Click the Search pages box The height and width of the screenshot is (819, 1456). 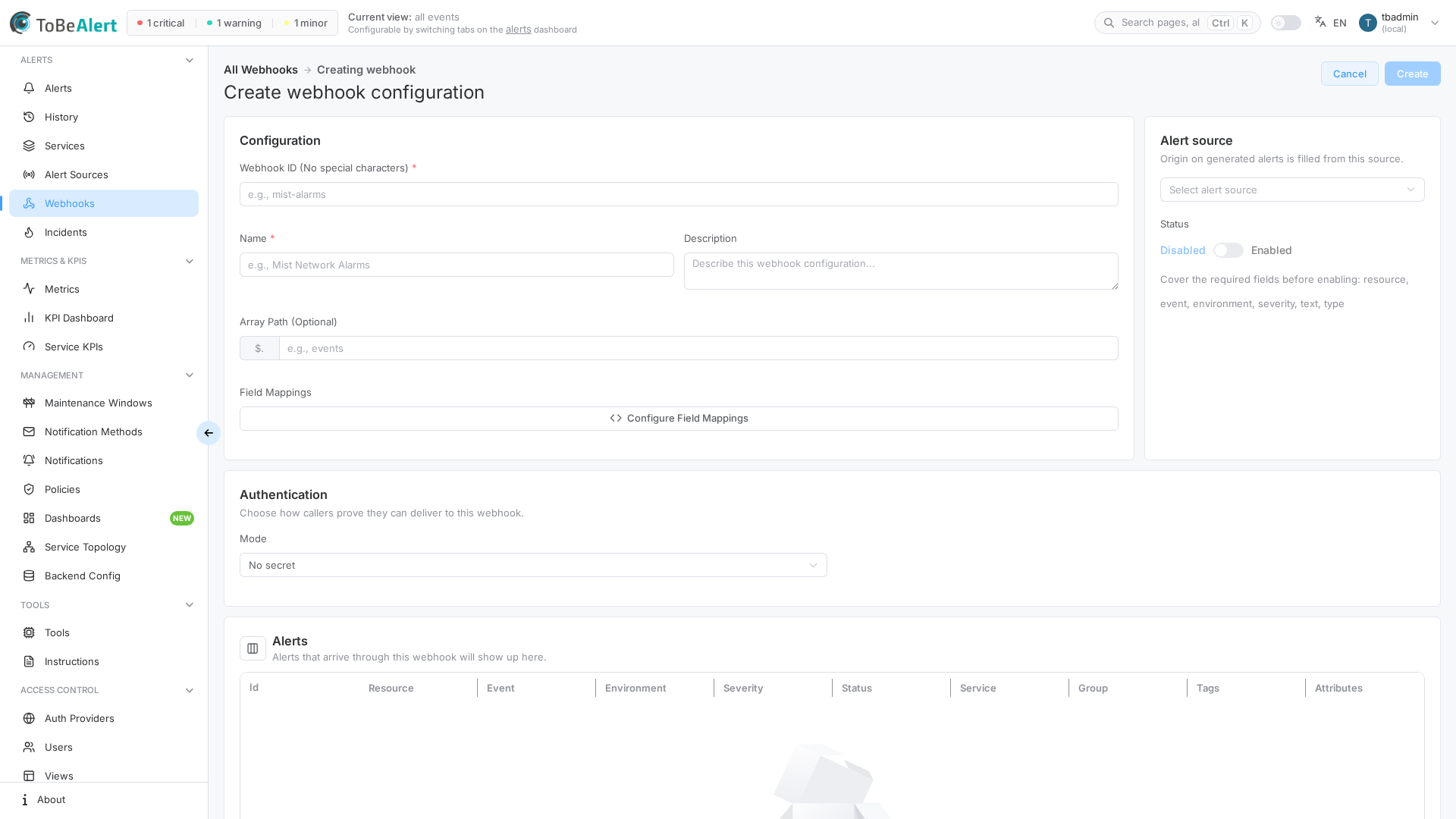click(x=1177, y=23)
